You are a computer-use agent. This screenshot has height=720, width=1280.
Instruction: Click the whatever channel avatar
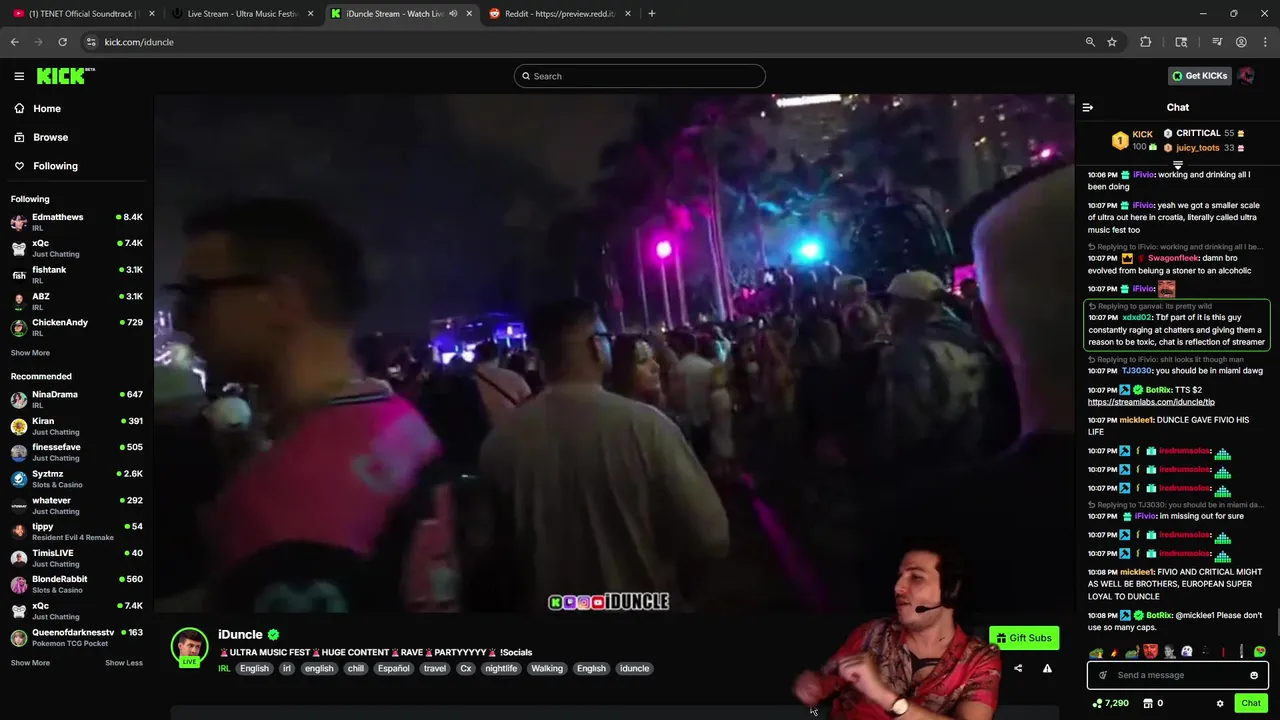click(x=19, y=505)
